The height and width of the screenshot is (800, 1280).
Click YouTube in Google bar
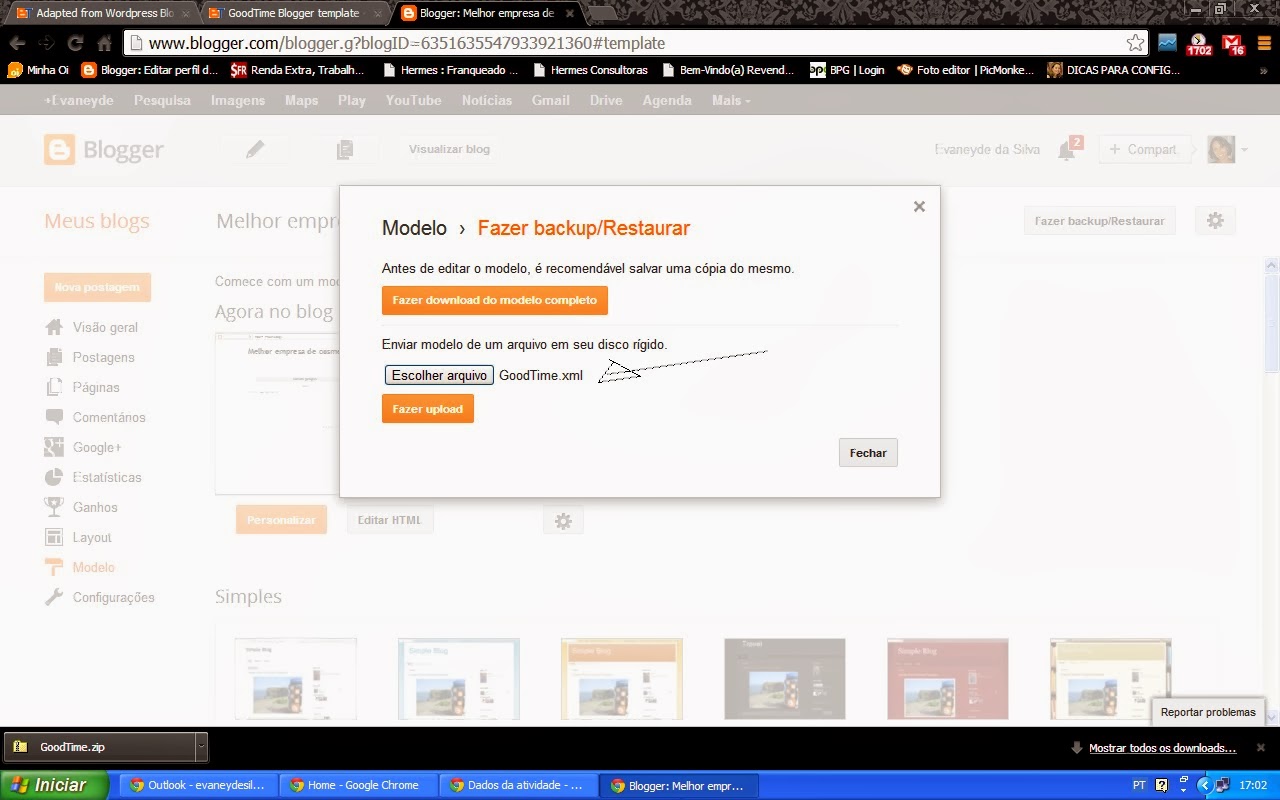pos(413,100)
